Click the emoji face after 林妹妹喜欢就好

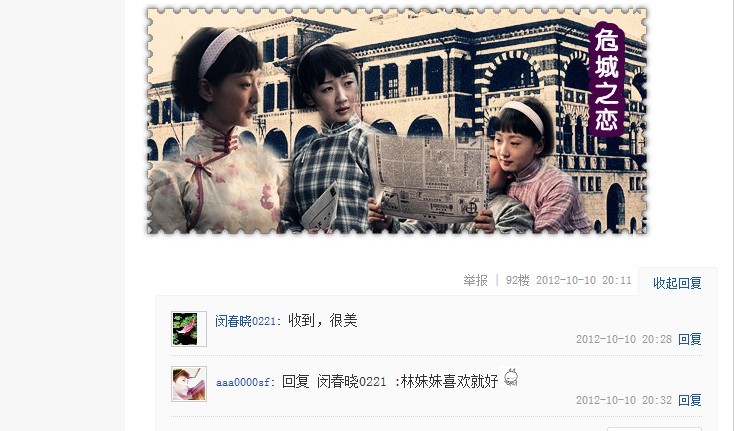pos(511,378)
